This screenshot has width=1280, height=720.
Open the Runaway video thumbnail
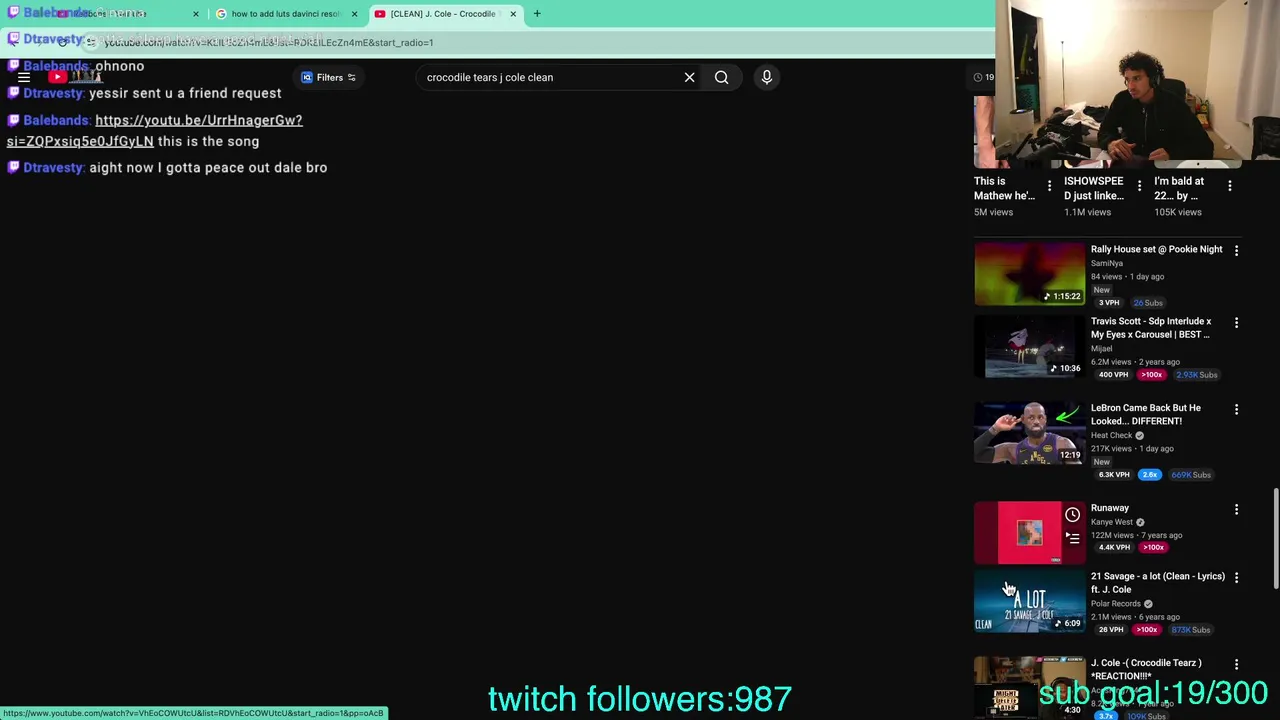tap(1029, 533)
